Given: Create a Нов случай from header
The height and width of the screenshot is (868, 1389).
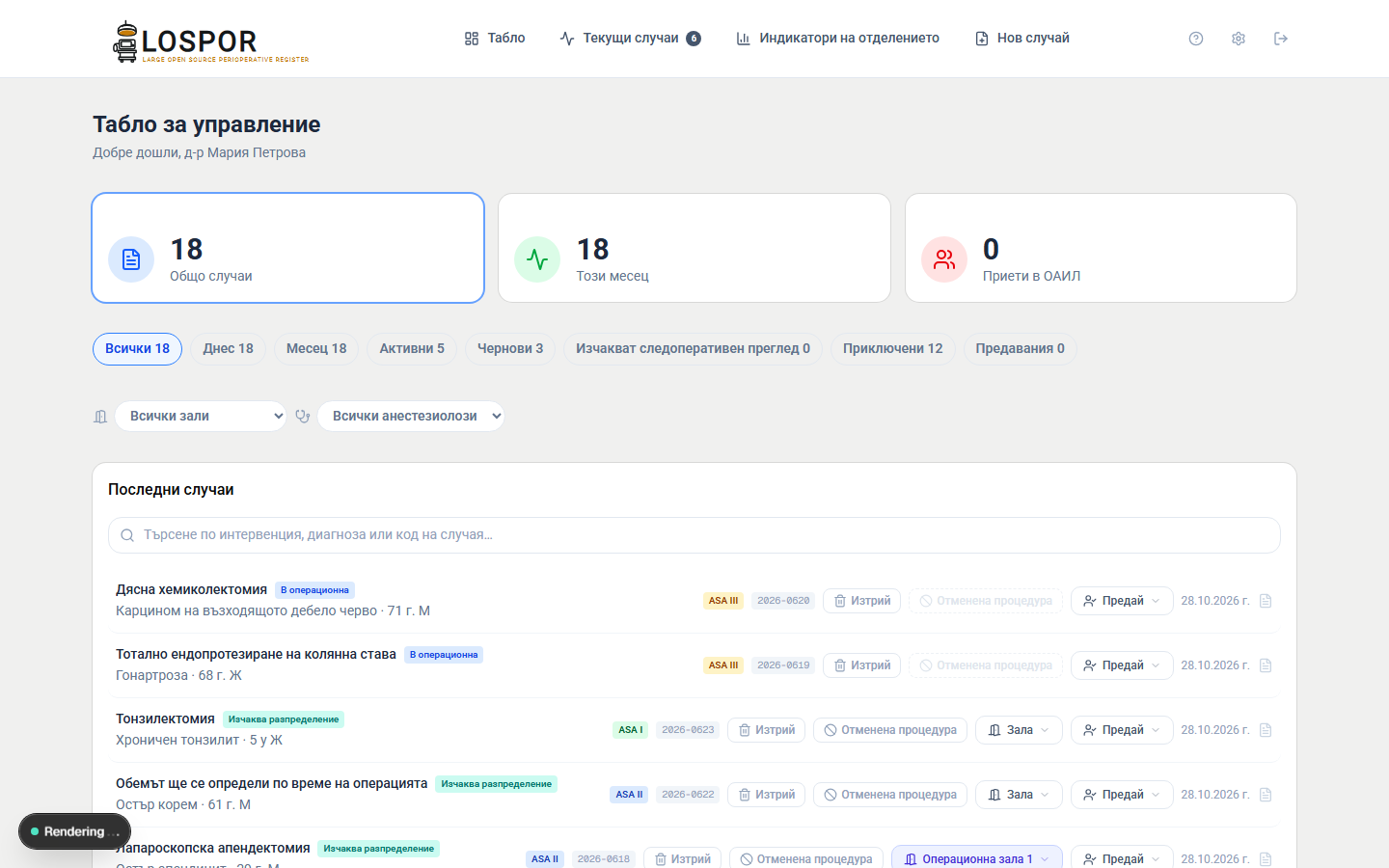Looking at the screenshot, I should click(x=1022, y=39).
